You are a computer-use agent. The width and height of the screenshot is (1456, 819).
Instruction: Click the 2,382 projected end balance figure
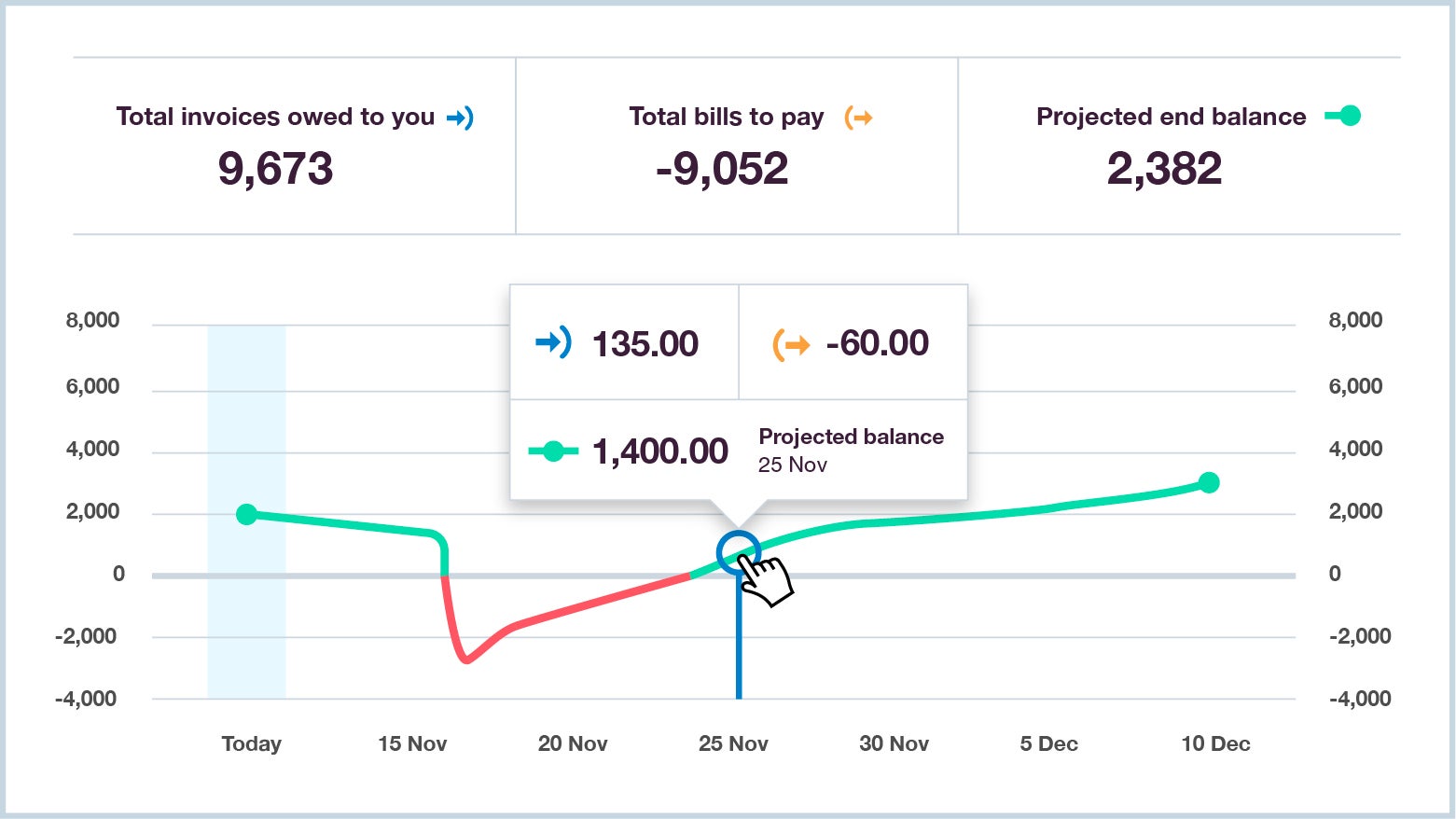[1165, 169]
